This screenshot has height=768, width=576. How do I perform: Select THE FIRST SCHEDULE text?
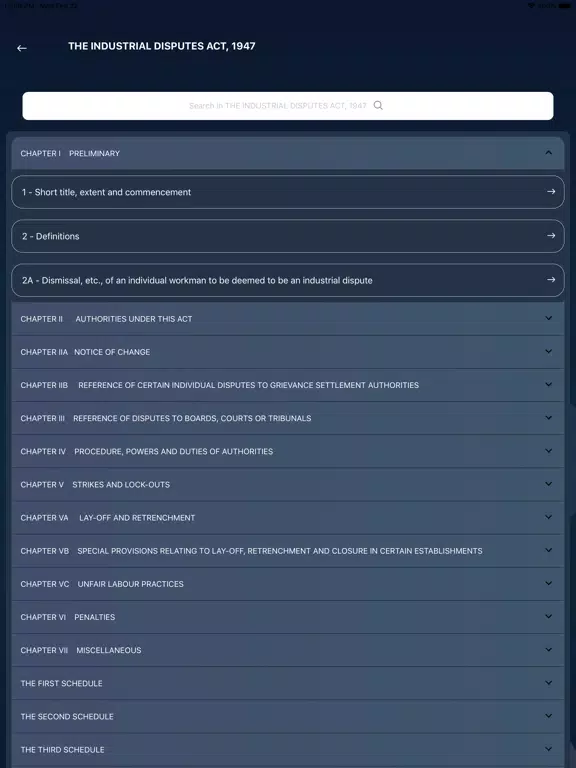[62, 684]
